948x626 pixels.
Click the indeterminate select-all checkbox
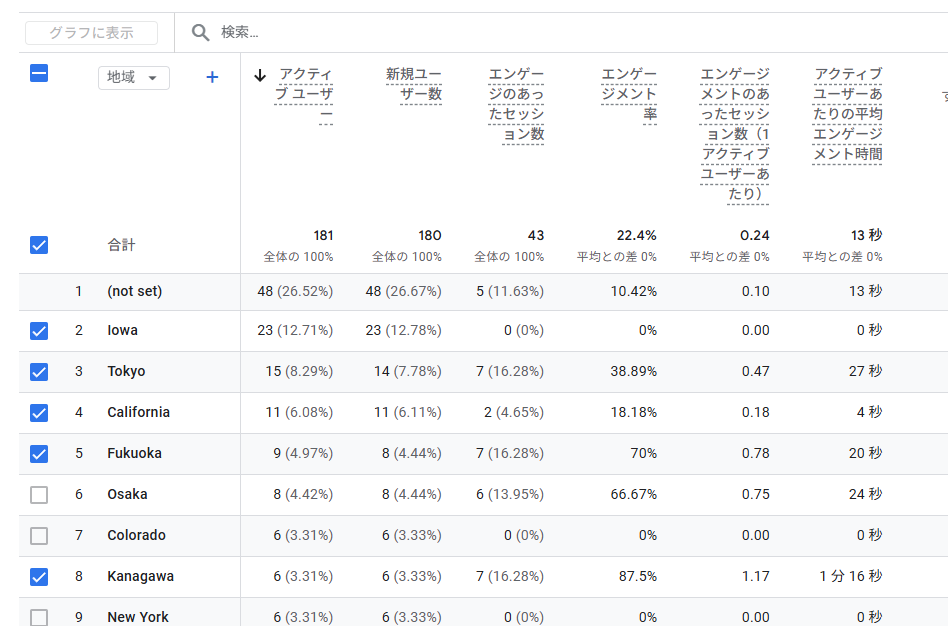coord(38,73)
